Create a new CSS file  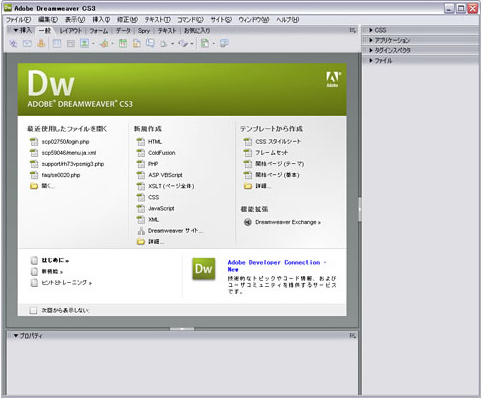click(148, 197)
